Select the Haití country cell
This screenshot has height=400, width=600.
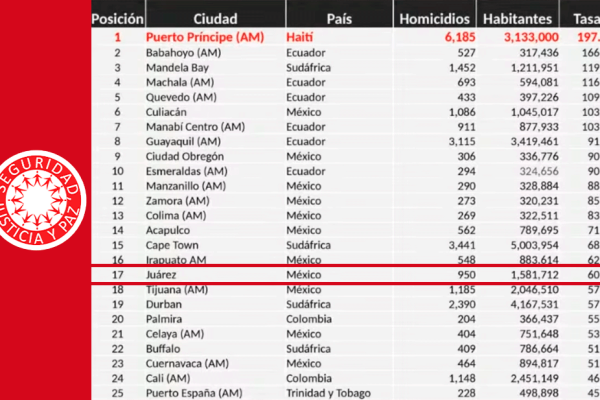tap(302, 36)
